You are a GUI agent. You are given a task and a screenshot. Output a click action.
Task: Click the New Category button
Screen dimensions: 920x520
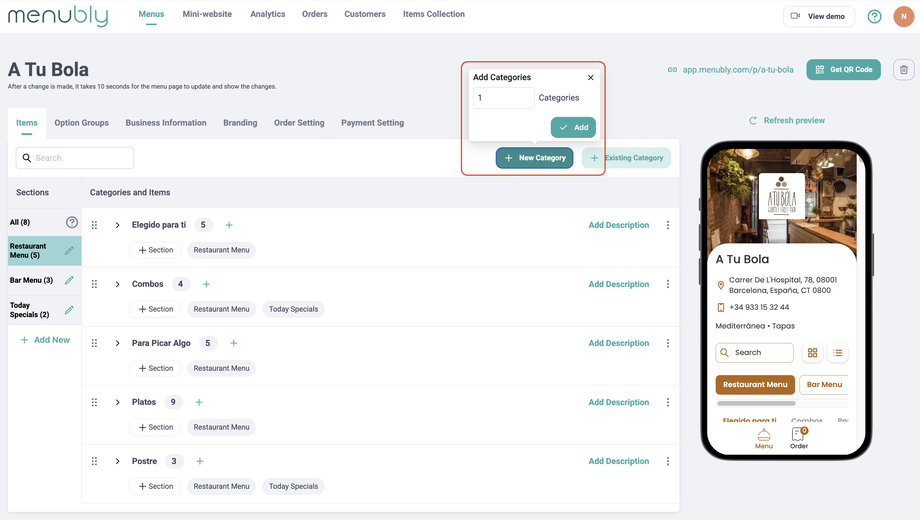pos(535,158)
